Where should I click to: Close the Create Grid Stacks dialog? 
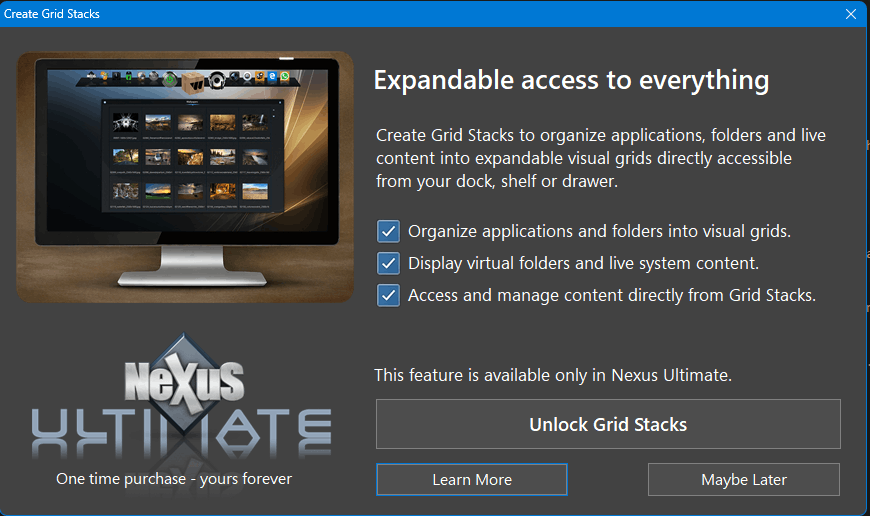pyautogui.click(x=850, y=14)
